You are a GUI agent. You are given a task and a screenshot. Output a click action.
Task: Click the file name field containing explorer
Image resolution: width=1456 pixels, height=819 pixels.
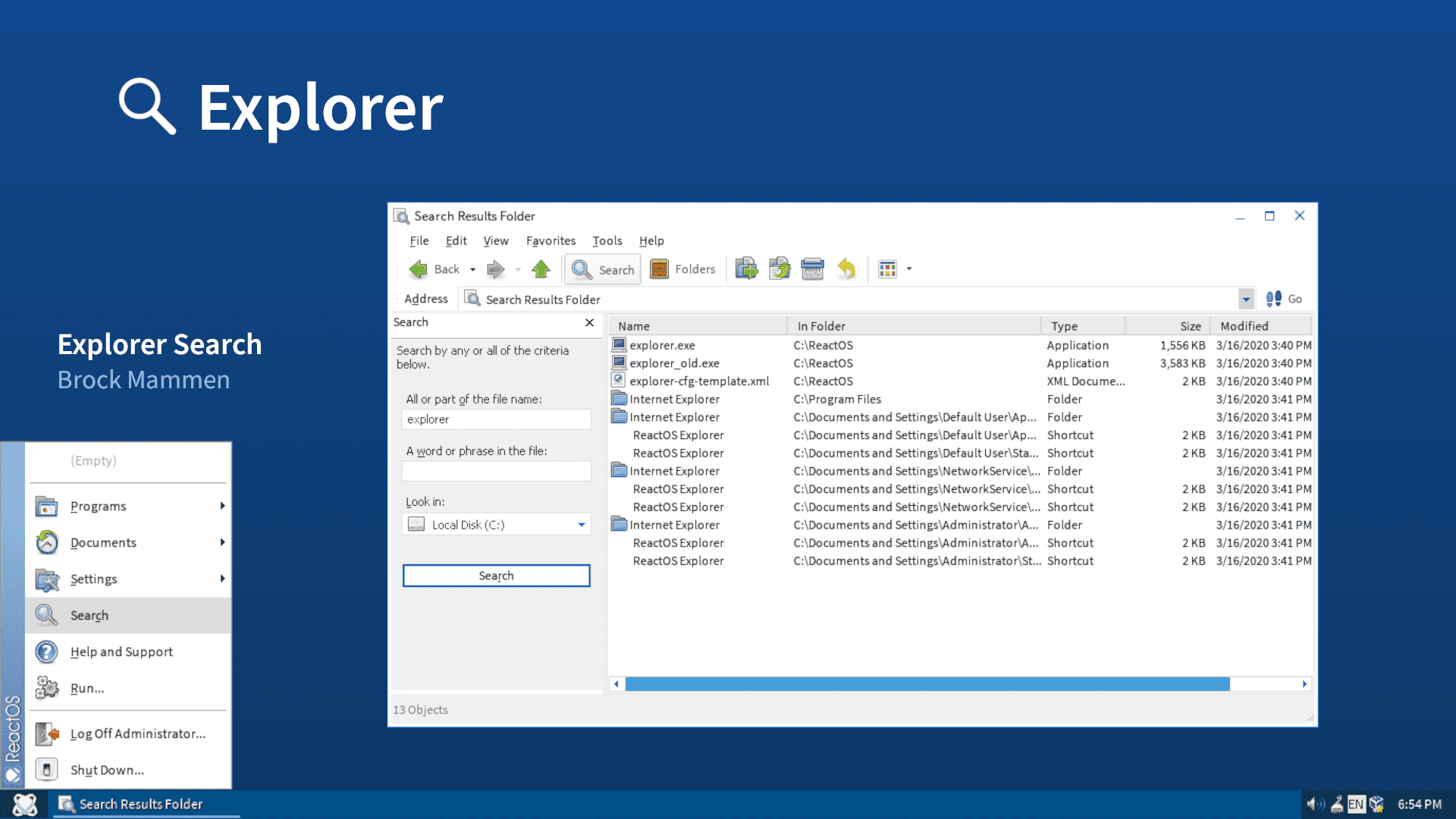point(496,419)
